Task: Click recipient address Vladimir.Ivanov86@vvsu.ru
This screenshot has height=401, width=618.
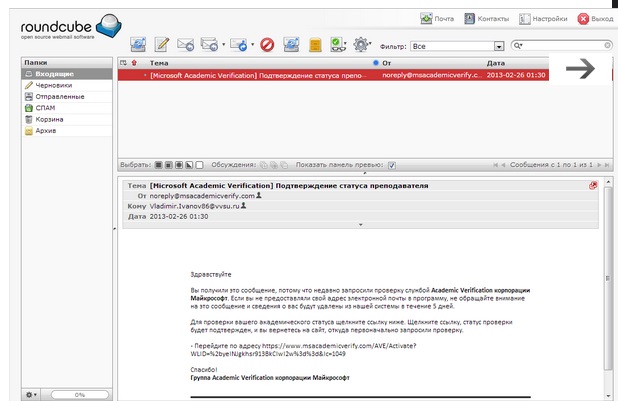Action: [x=194, y=206]
